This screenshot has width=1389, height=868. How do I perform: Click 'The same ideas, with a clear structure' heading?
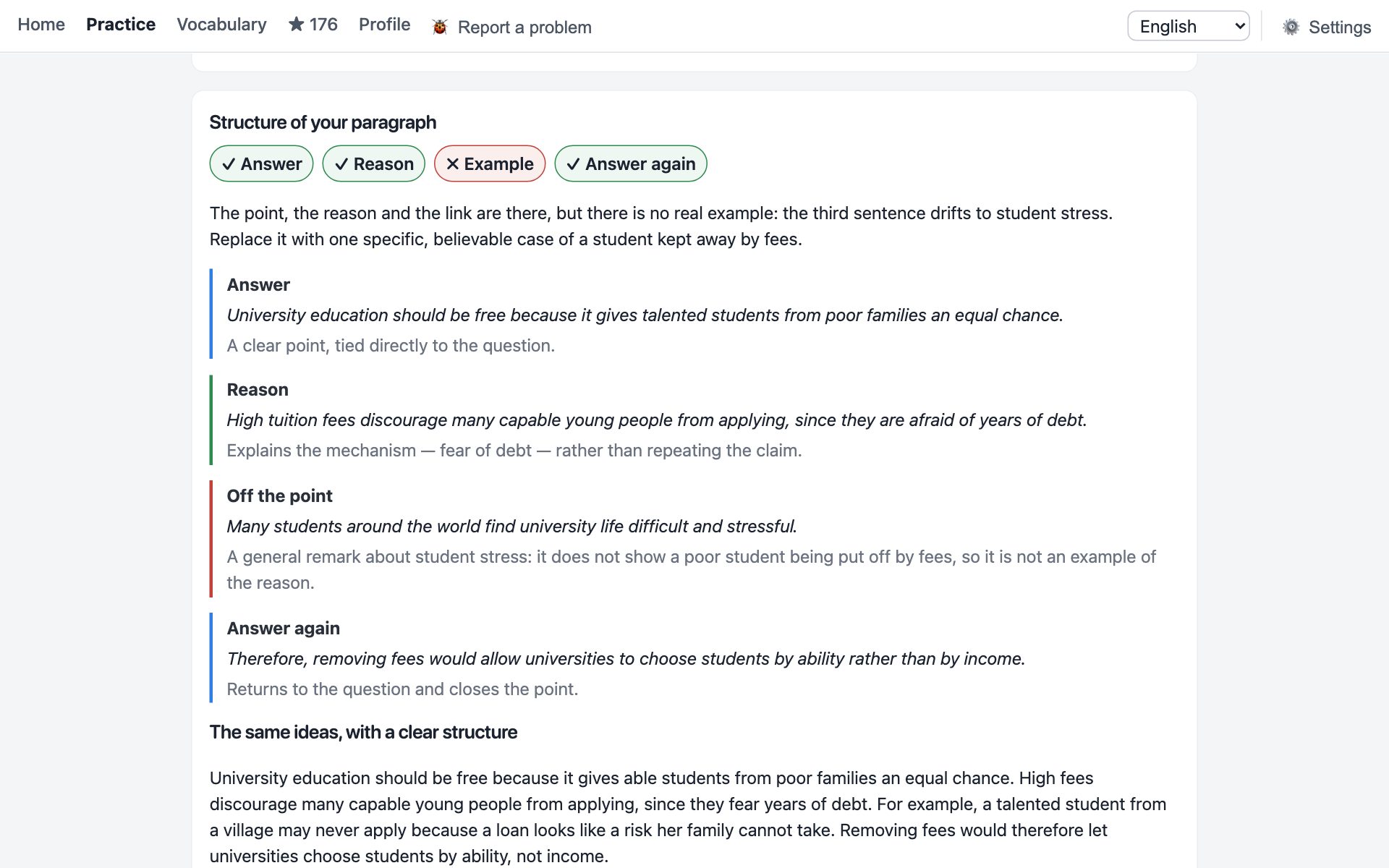(363, 732)
